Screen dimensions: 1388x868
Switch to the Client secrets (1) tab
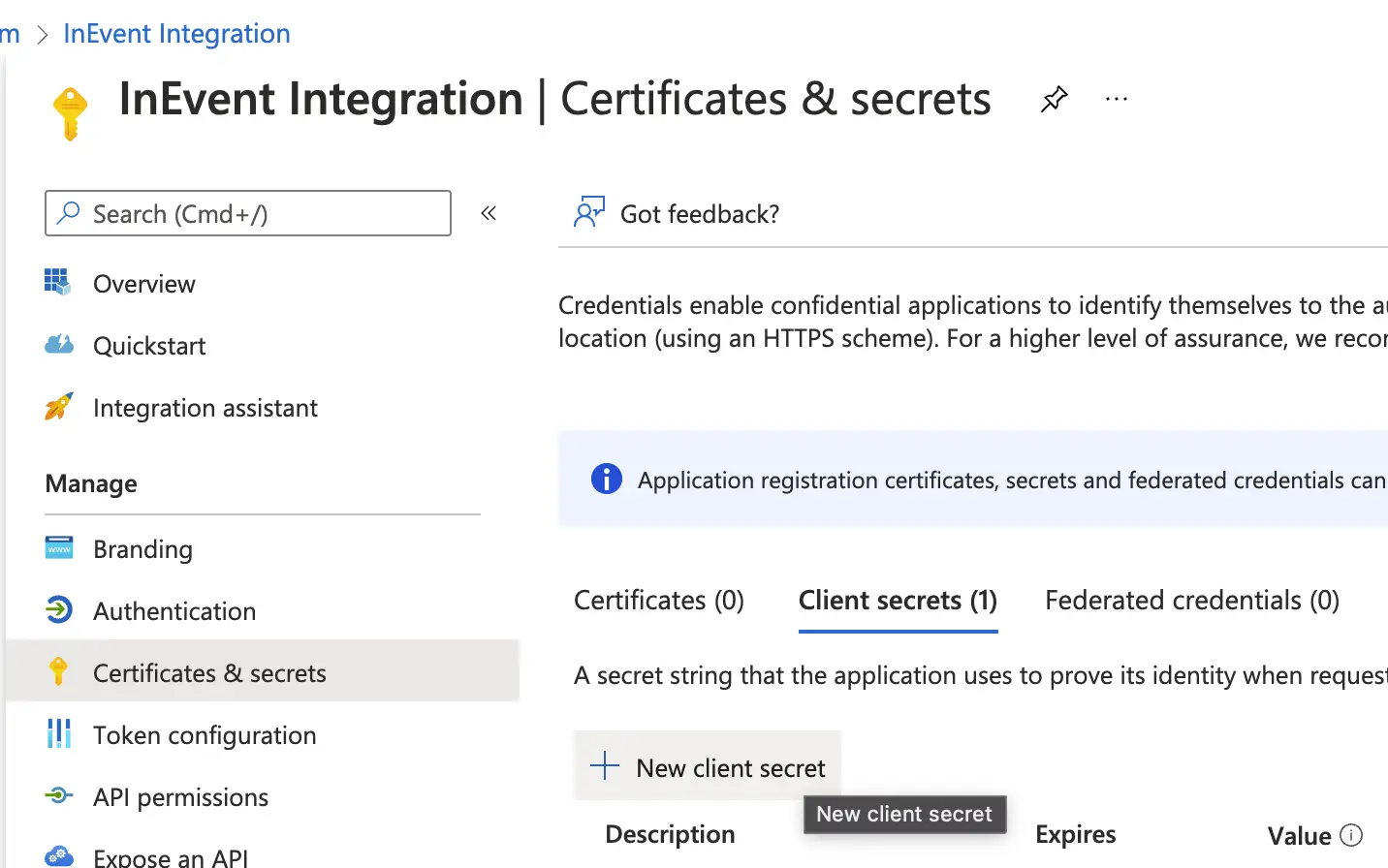[898, 601]
